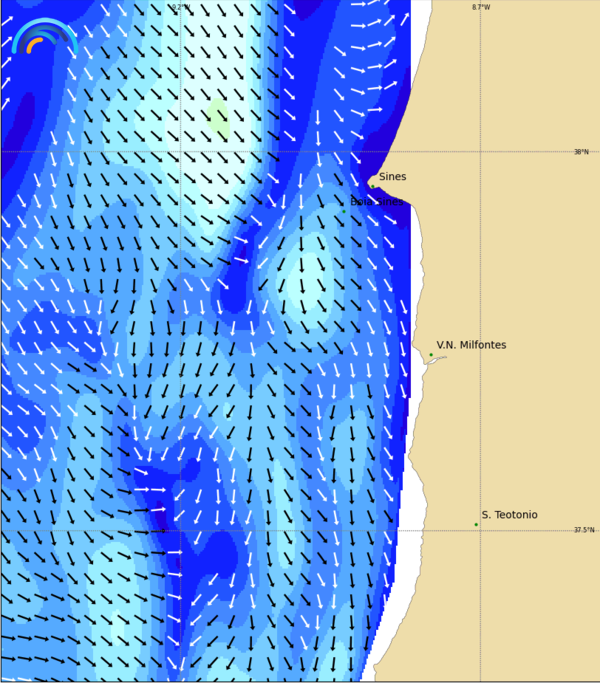Click the rainbow arc logo icon
600x683 pixels.
click(44, 37)
